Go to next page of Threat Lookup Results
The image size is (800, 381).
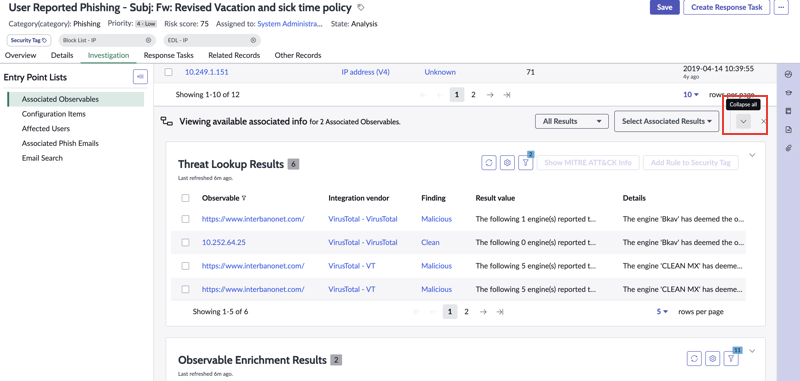[x=483, y=312]
